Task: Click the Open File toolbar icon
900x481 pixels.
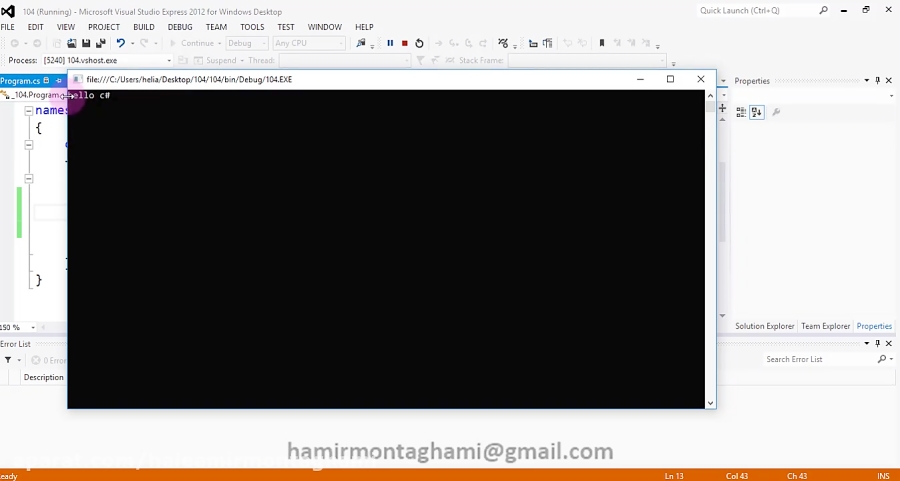Action: [x=71, y=43]
